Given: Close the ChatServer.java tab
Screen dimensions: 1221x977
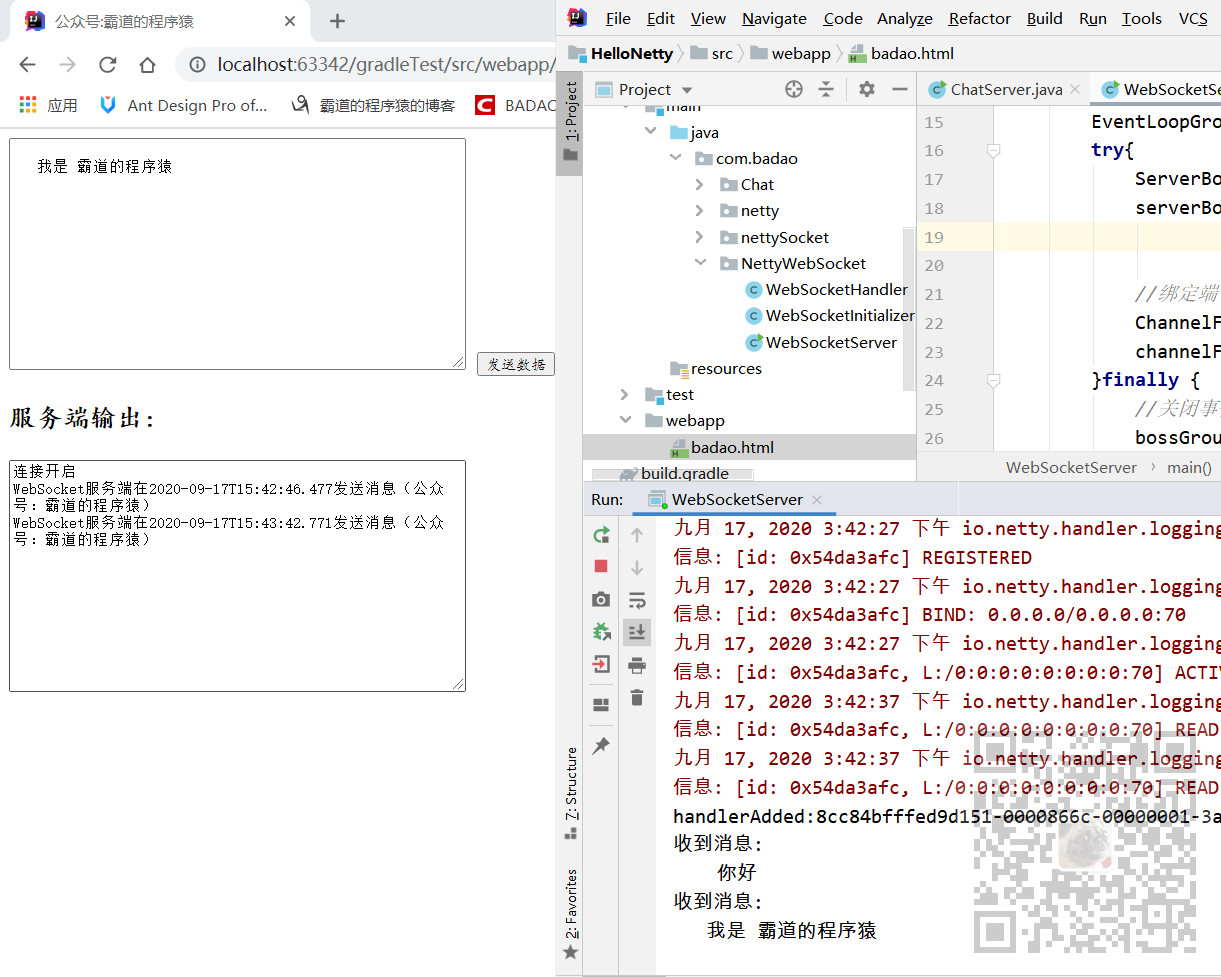Looking at the screenshot, I should tap(1075, 89).
